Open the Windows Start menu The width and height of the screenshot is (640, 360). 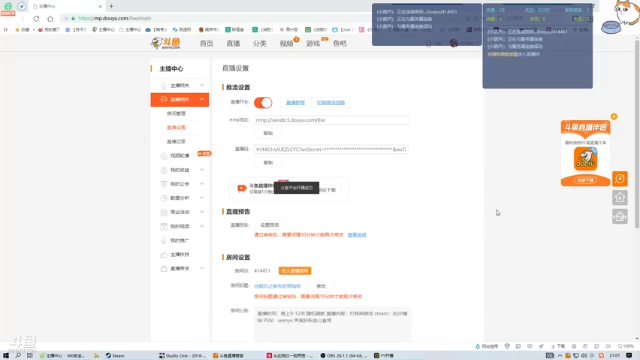pos(6,356)
